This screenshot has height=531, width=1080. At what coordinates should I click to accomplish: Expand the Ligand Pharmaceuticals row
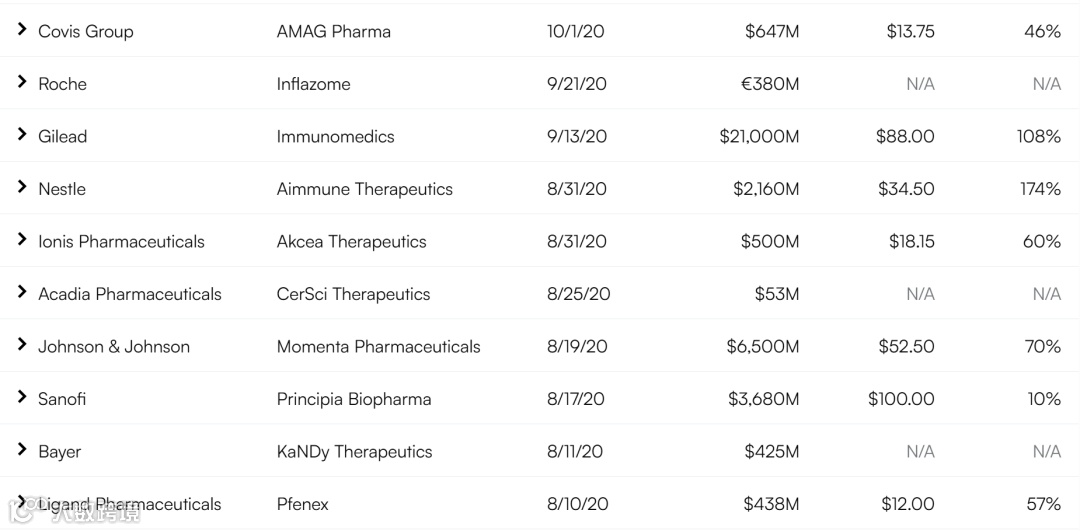click(21, 503)
